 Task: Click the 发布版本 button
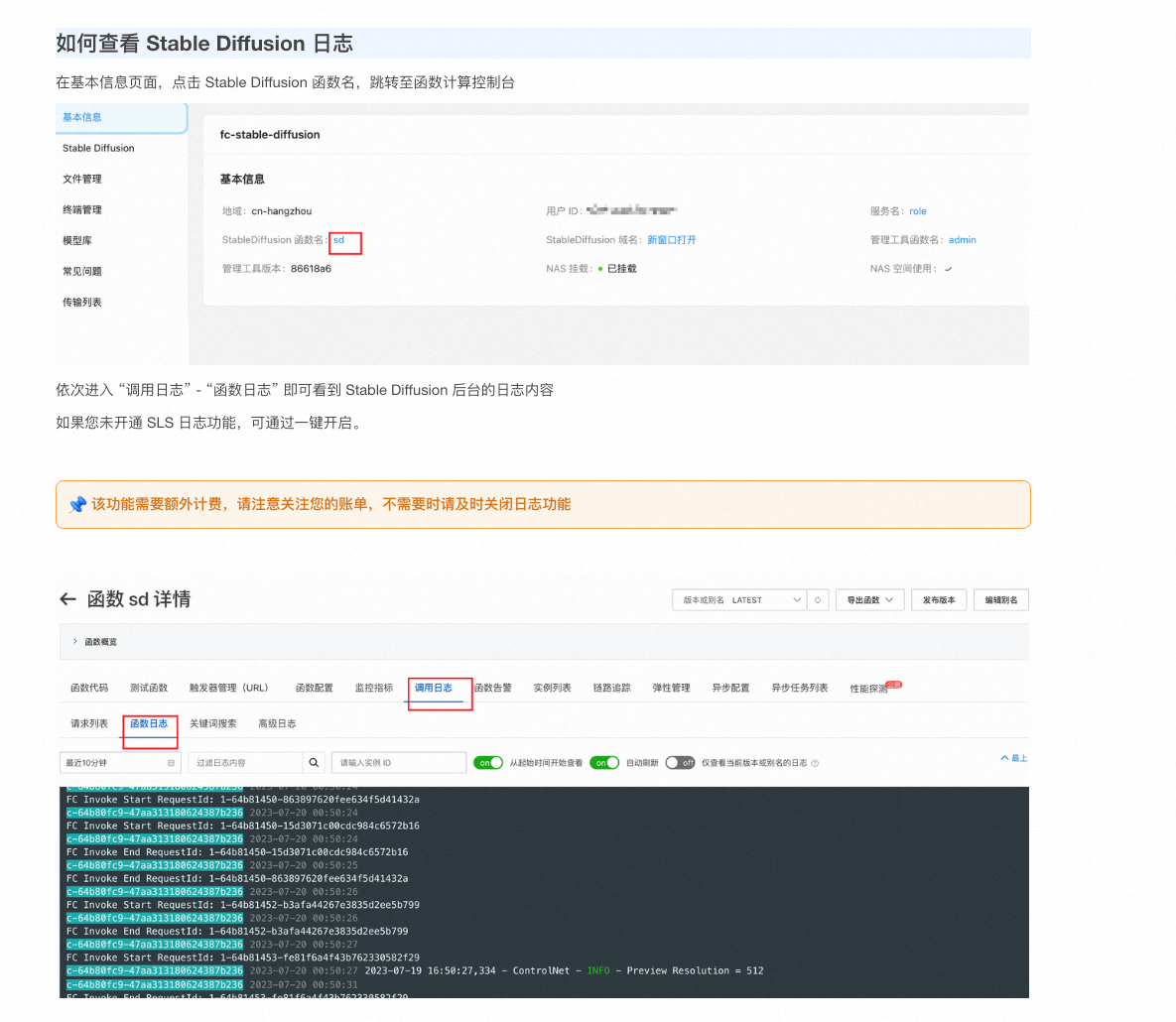click(x=939, y=600)
